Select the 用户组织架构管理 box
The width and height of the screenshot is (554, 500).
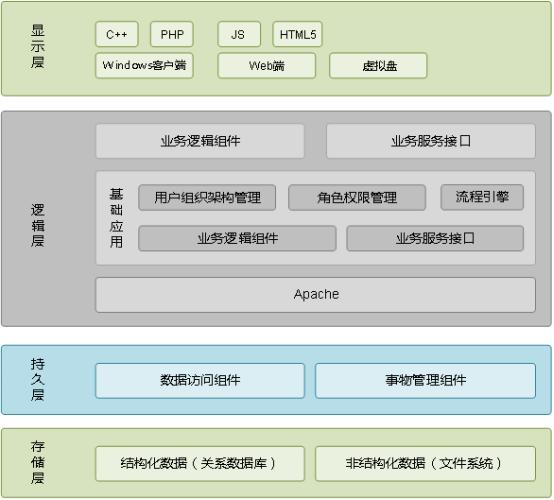pos(207,197)
